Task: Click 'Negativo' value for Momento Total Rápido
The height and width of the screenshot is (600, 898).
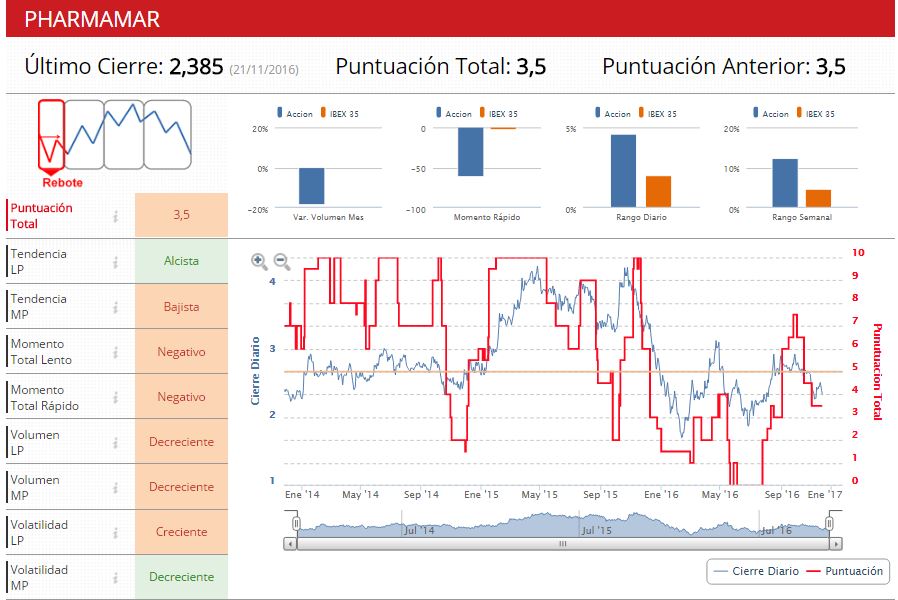Action: point(182,397)
